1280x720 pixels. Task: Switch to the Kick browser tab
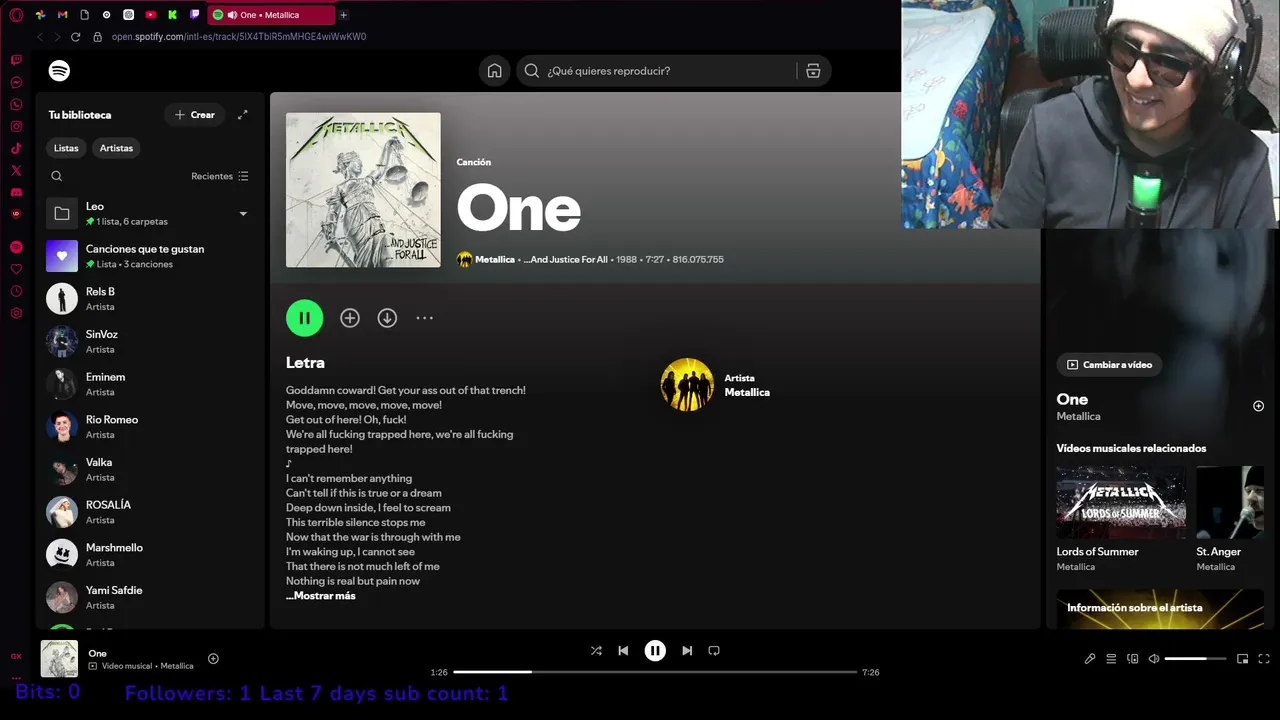(172, 15)
